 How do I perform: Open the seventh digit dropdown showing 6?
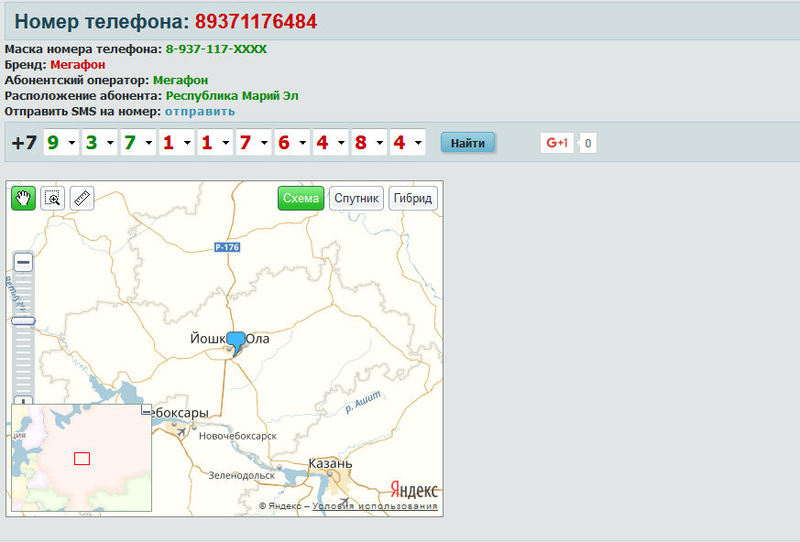[x=292, y=142]
